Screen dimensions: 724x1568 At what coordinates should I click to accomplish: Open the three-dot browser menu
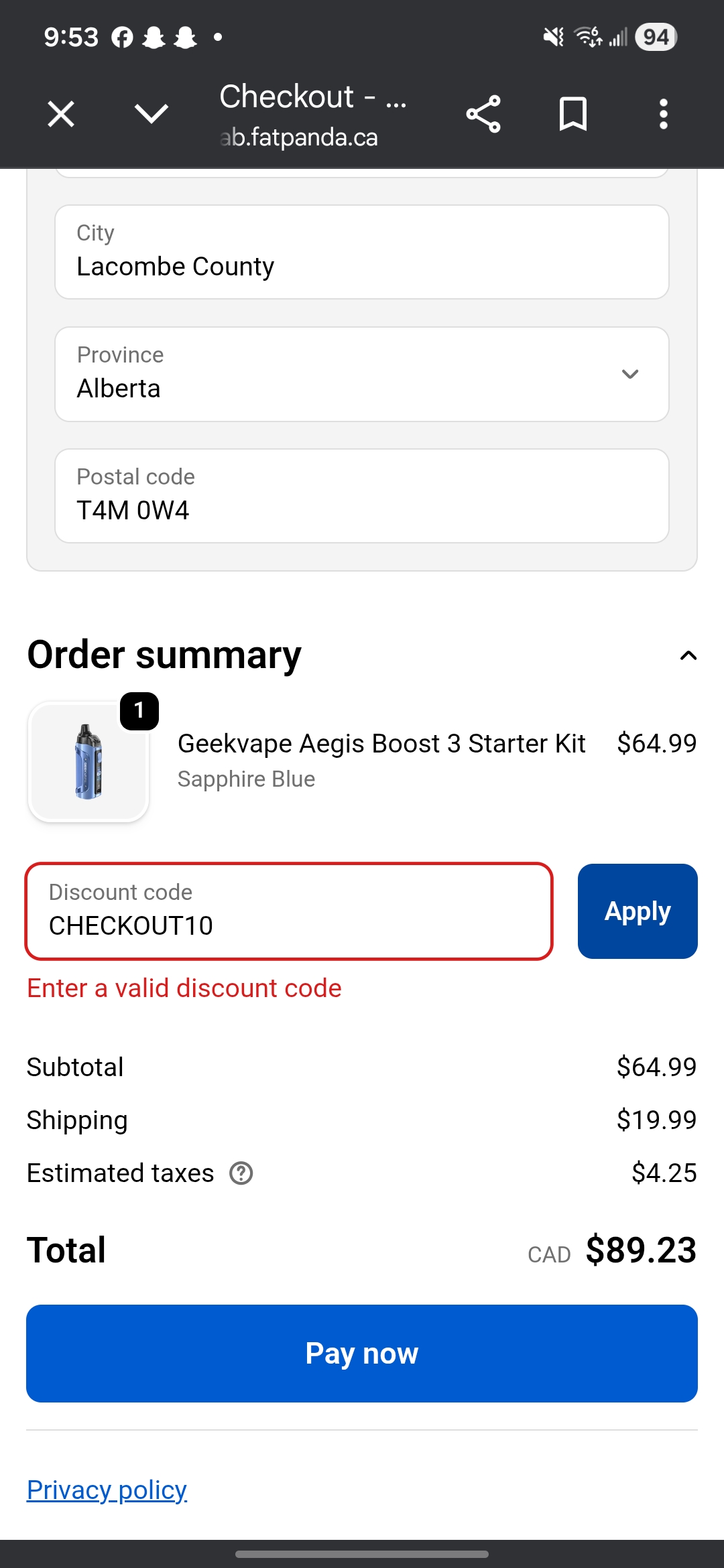coord(664,114)
